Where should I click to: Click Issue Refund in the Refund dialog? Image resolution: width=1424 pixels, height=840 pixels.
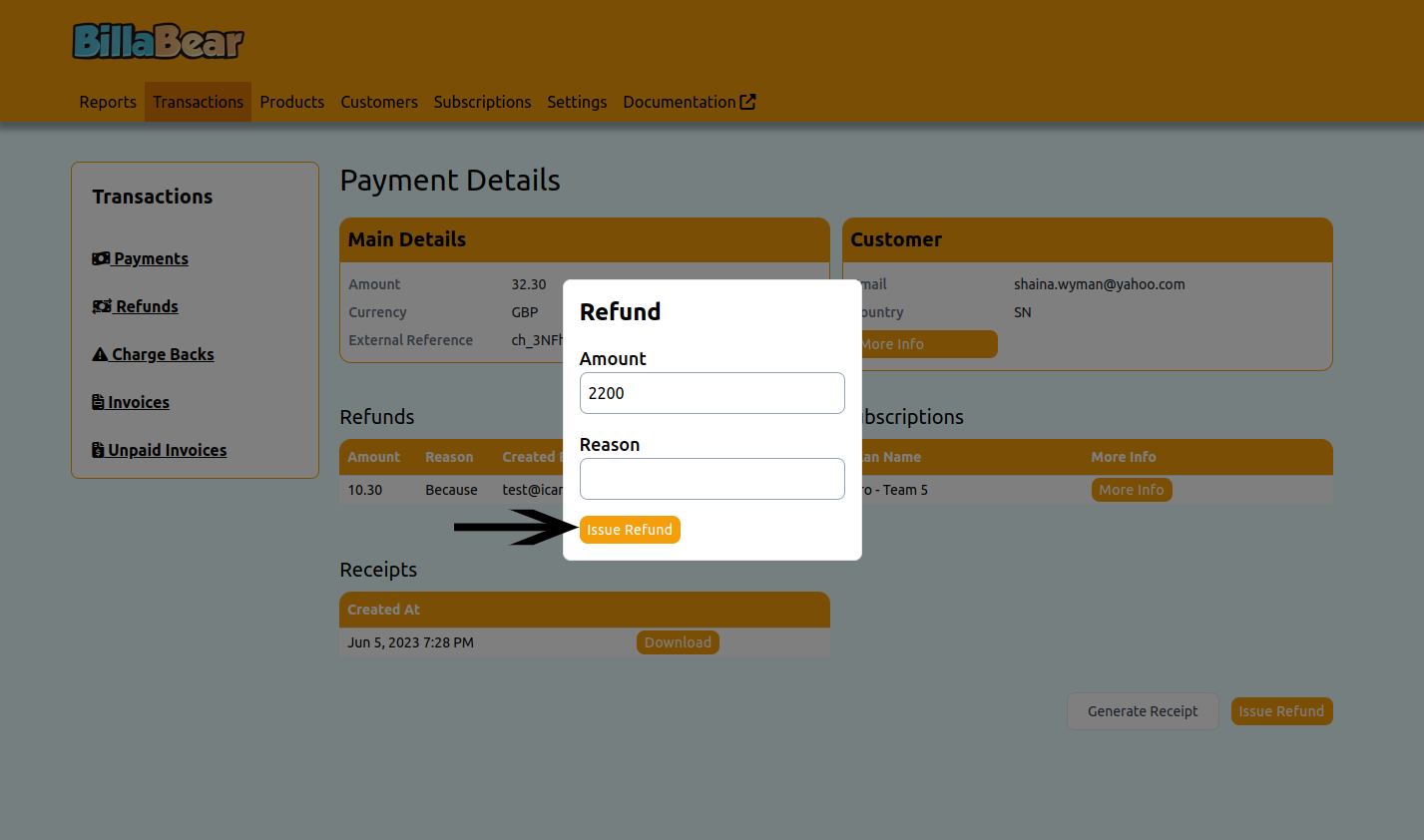(x=630, y=530)
